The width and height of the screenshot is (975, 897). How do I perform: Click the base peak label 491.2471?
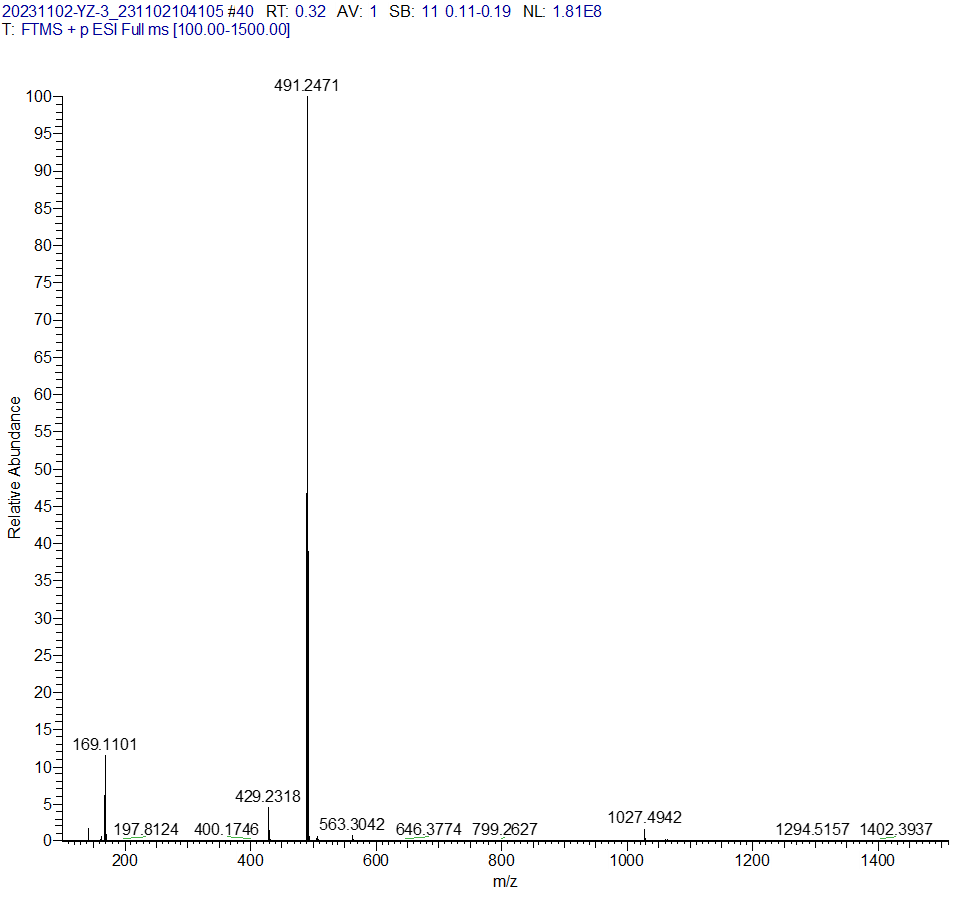click(307, 85)
